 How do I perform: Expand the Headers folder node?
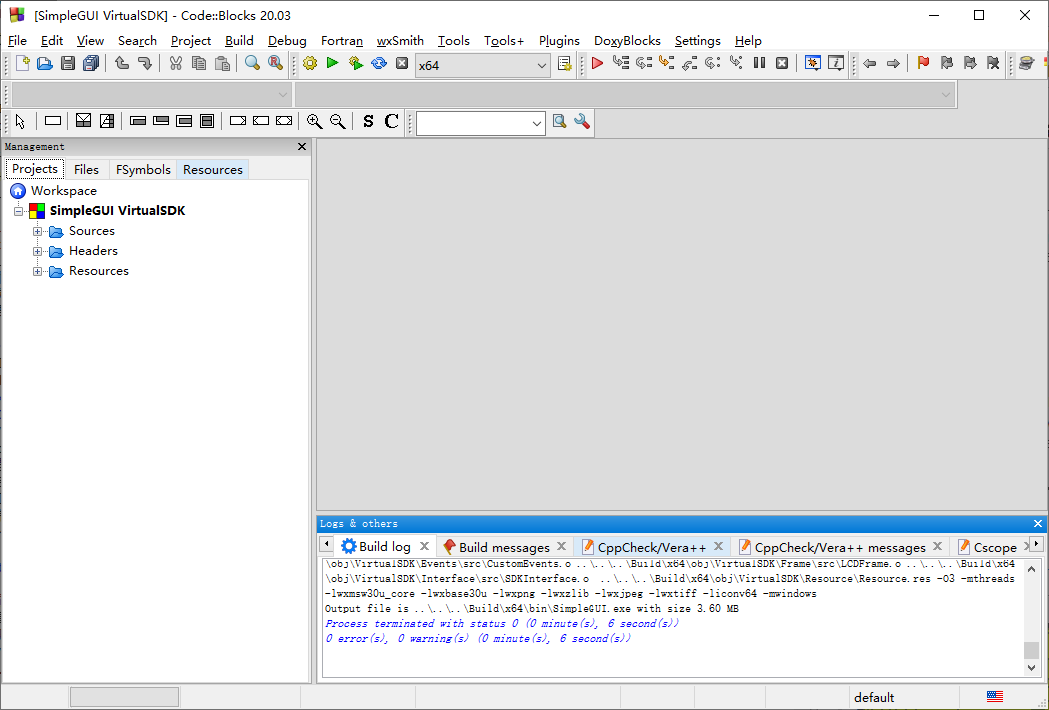tap(37, 252)
